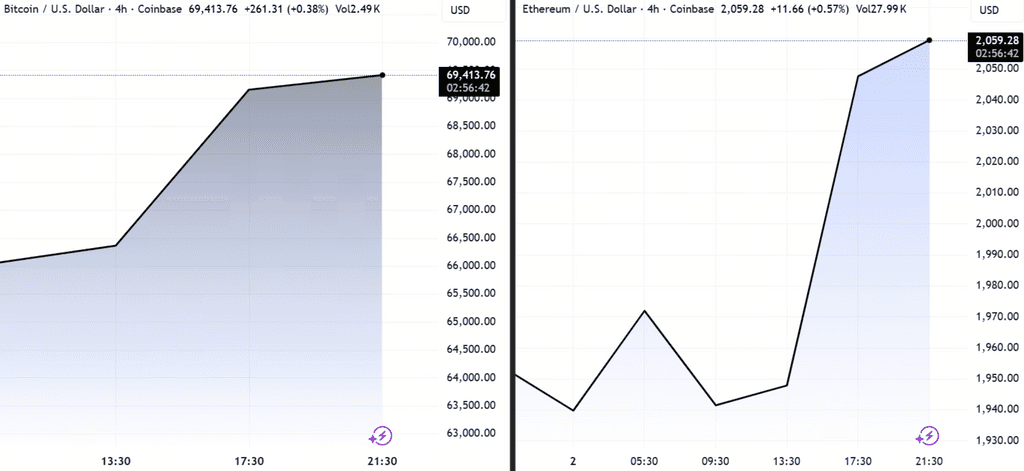This screenshot has width=1024, height=471.
Task: Click the 69,413.76 Bitcoin price label
Action: (x=470, y=74)
